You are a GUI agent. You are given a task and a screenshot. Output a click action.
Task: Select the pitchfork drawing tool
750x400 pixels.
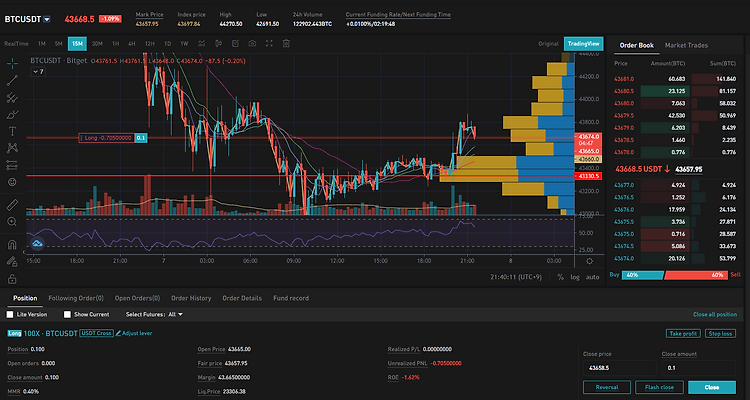coord(12,98)
